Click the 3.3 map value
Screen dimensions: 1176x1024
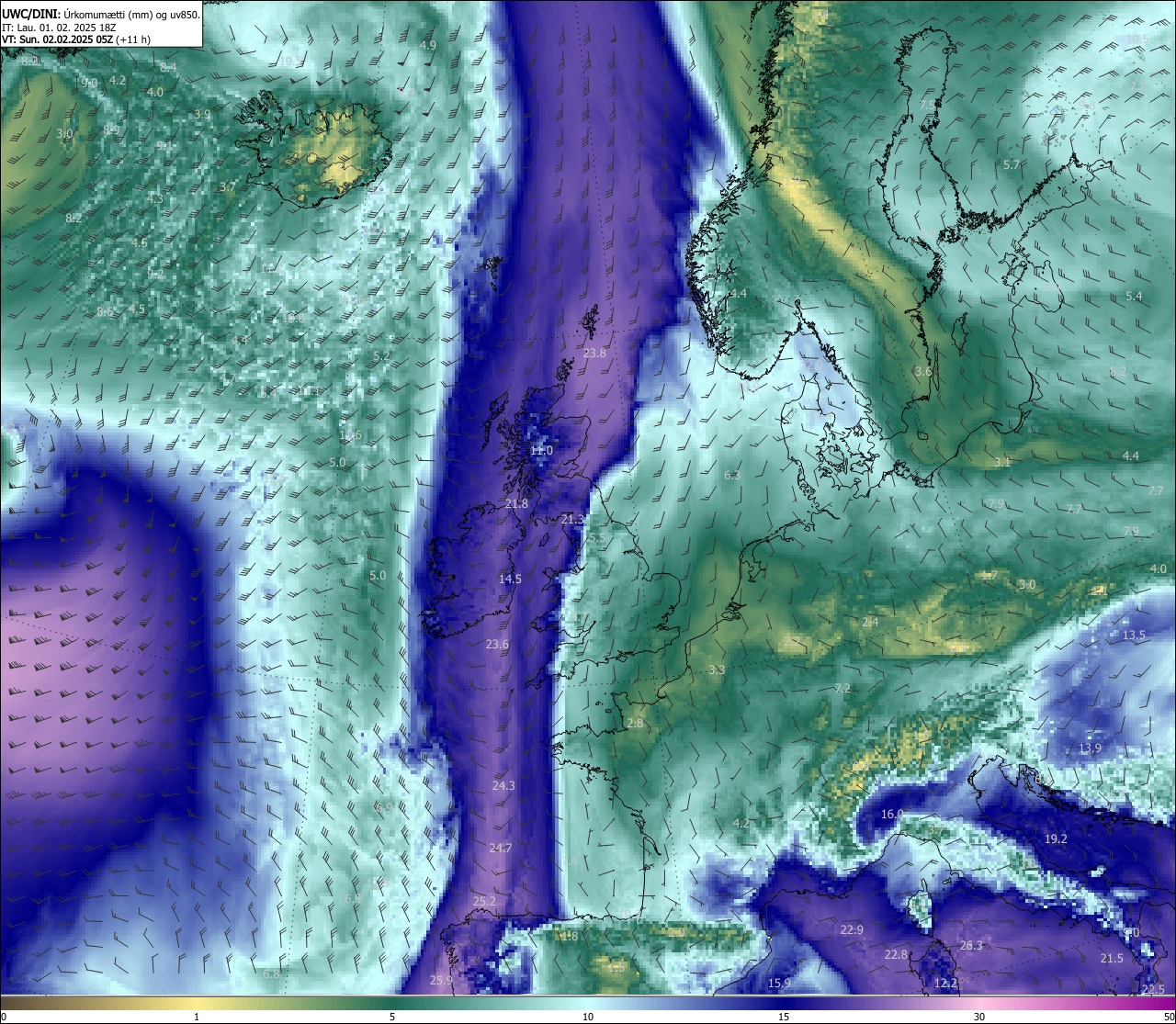716,670
